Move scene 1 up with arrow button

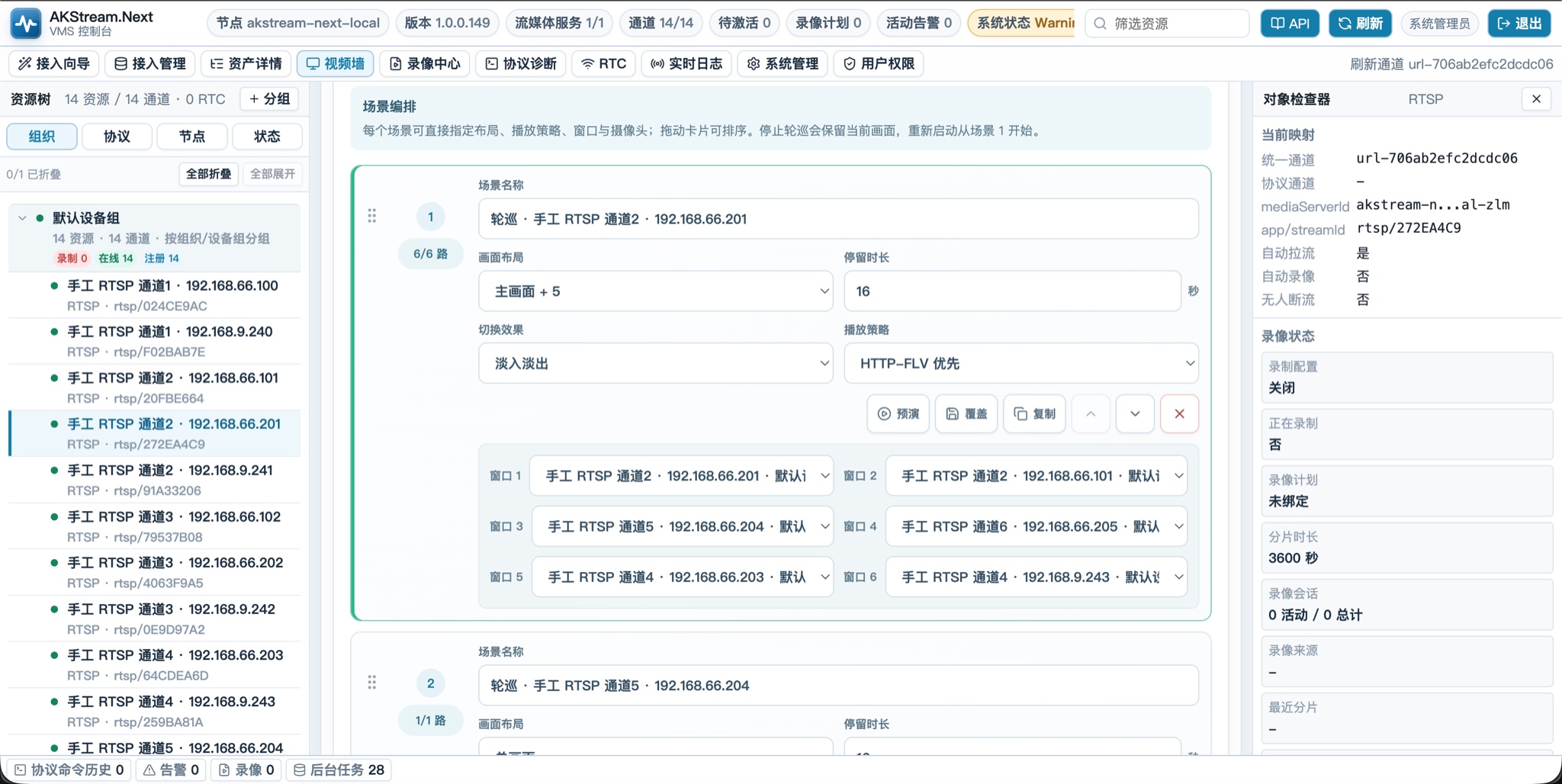1091,414
